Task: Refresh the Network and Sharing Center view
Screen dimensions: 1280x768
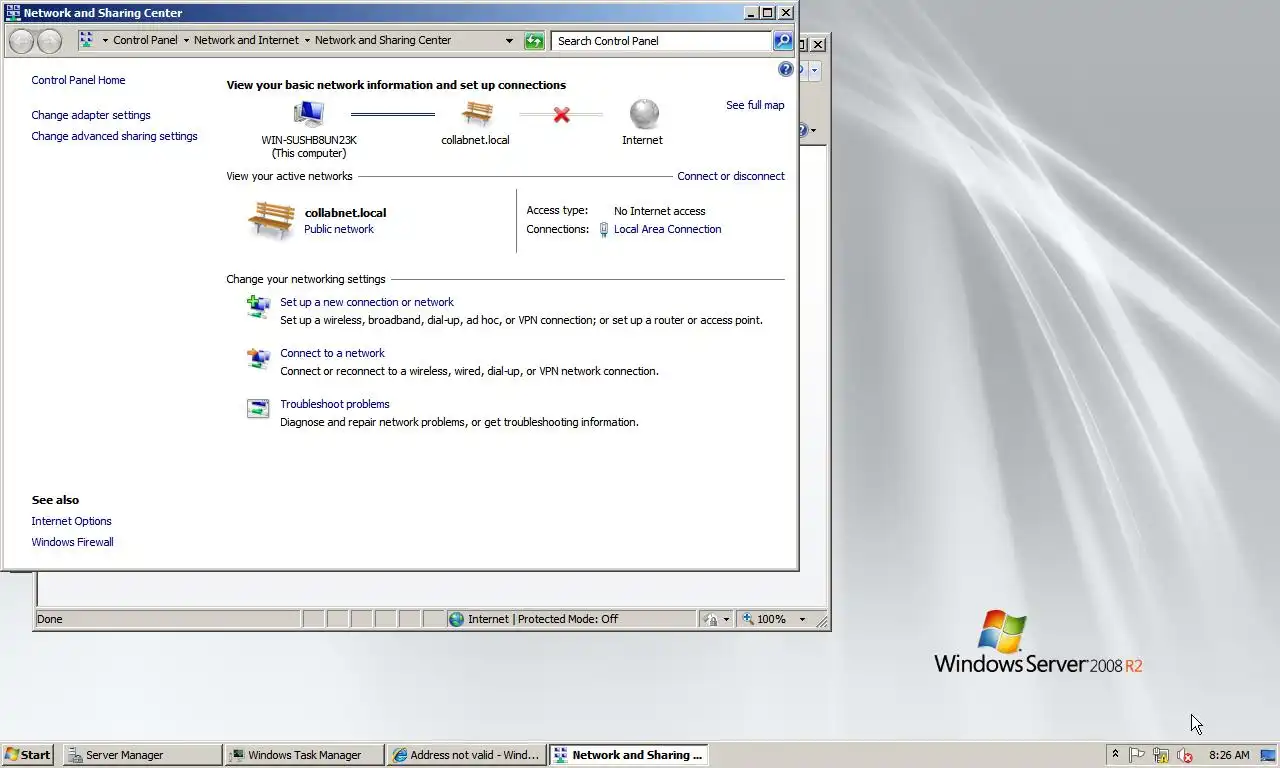Action: pos(534,41)
